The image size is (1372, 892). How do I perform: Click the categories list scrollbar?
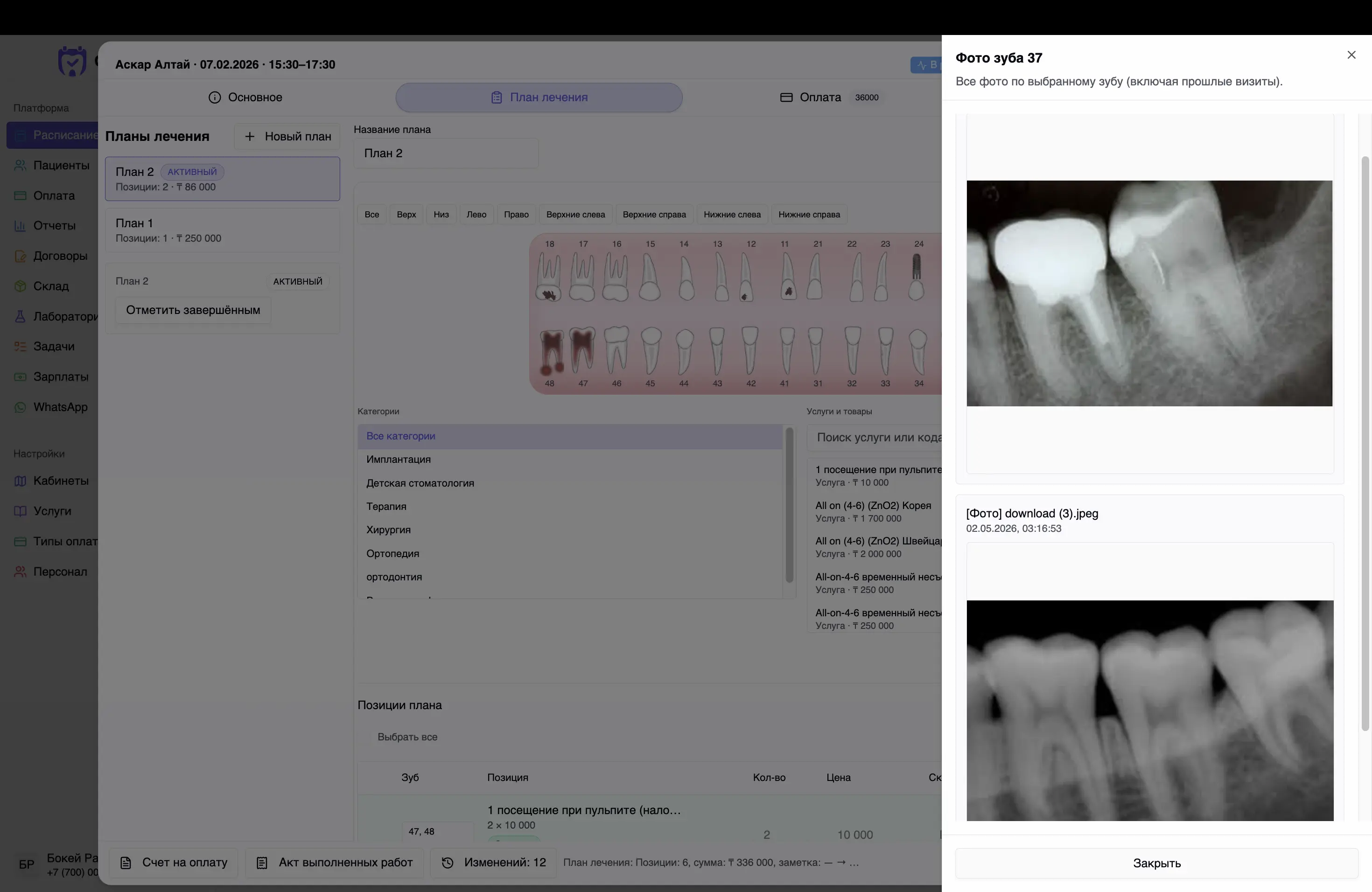(x=789, y=505)
